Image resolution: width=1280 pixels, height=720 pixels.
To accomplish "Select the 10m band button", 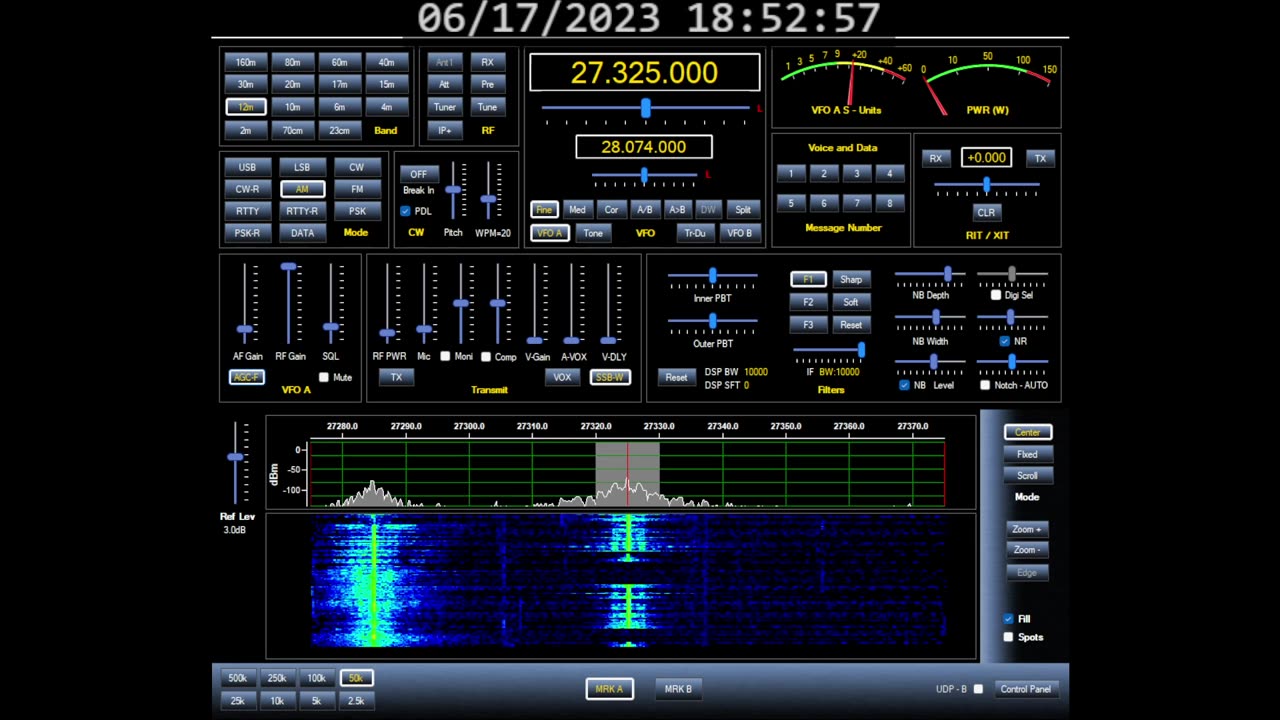I will pyautogui.click(x=292, y=107).
